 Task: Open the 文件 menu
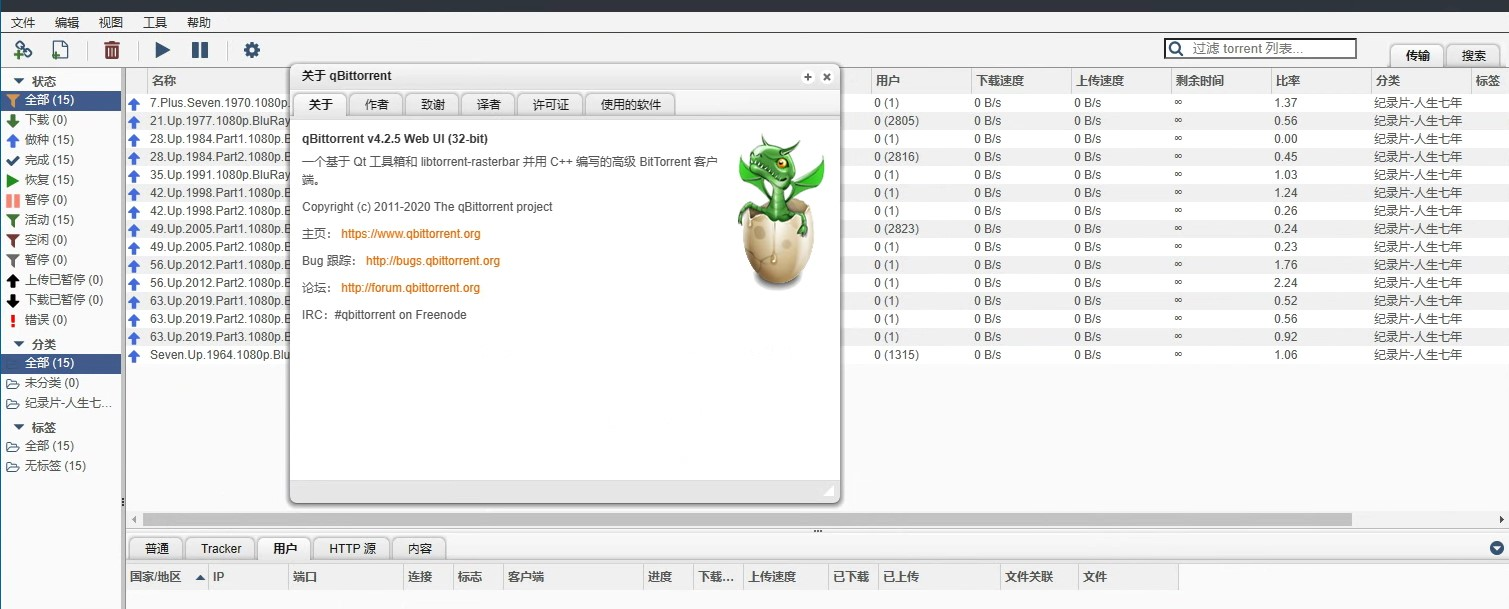[x=23, y=22]
